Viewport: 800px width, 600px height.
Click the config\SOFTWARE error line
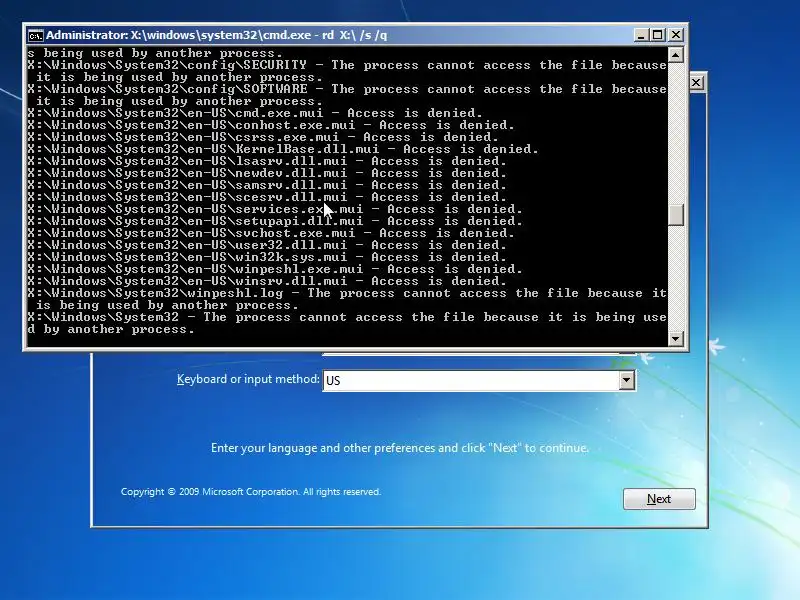click(x=347, y=95)
